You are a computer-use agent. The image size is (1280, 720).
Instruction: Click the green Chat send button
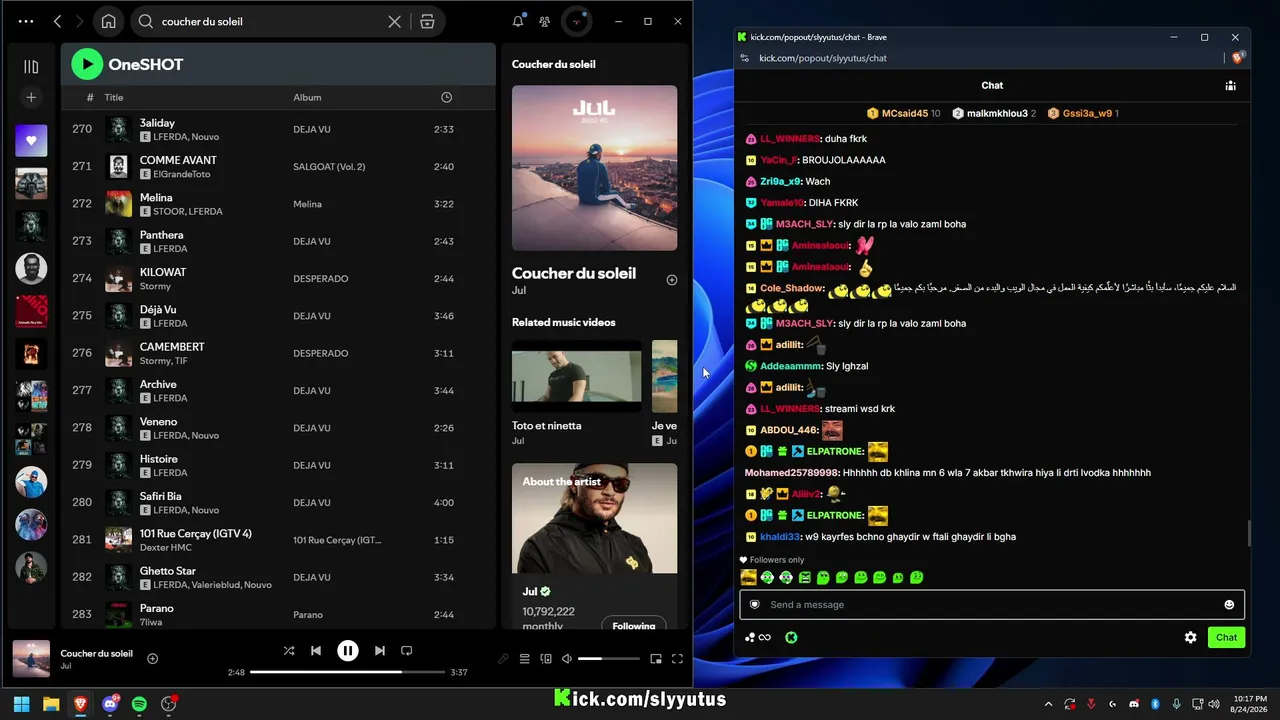coord(1226,637)
